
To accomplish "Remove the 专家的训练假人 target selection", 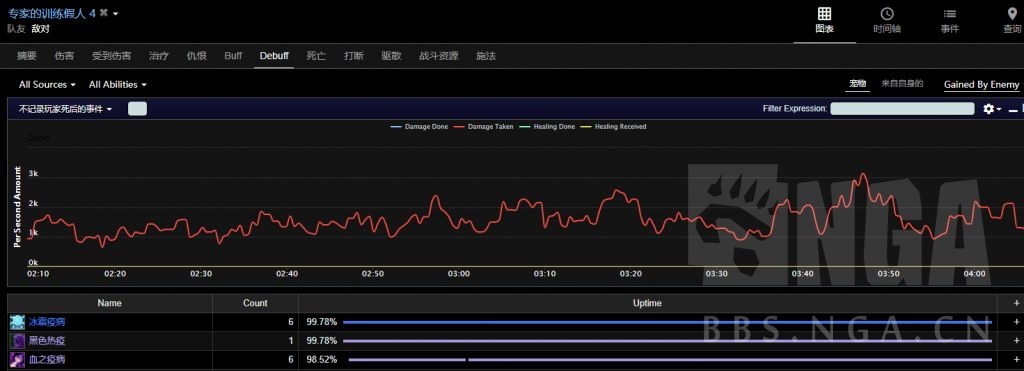I will tap(103, 13).
